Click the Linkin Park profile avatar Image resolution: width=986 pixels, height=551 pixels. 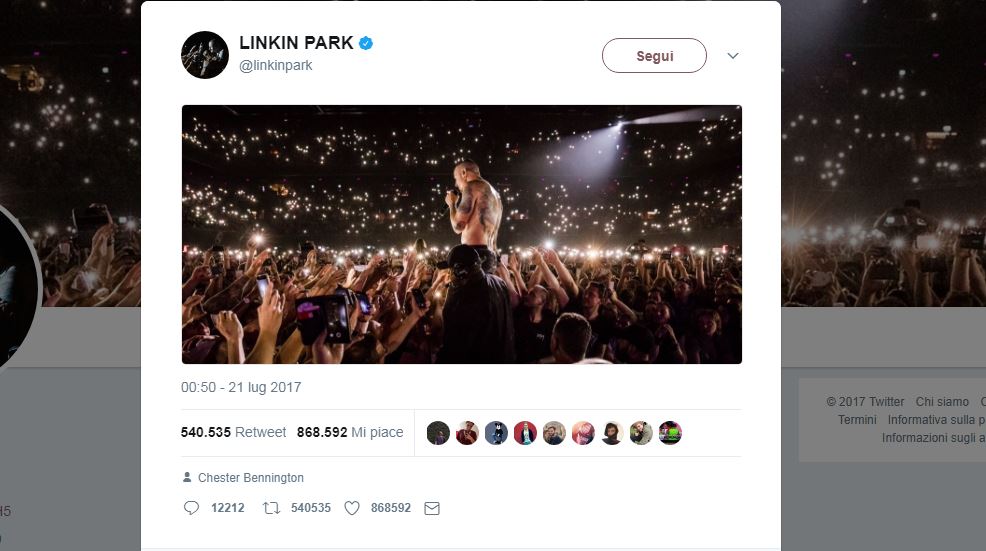[205, 55]
